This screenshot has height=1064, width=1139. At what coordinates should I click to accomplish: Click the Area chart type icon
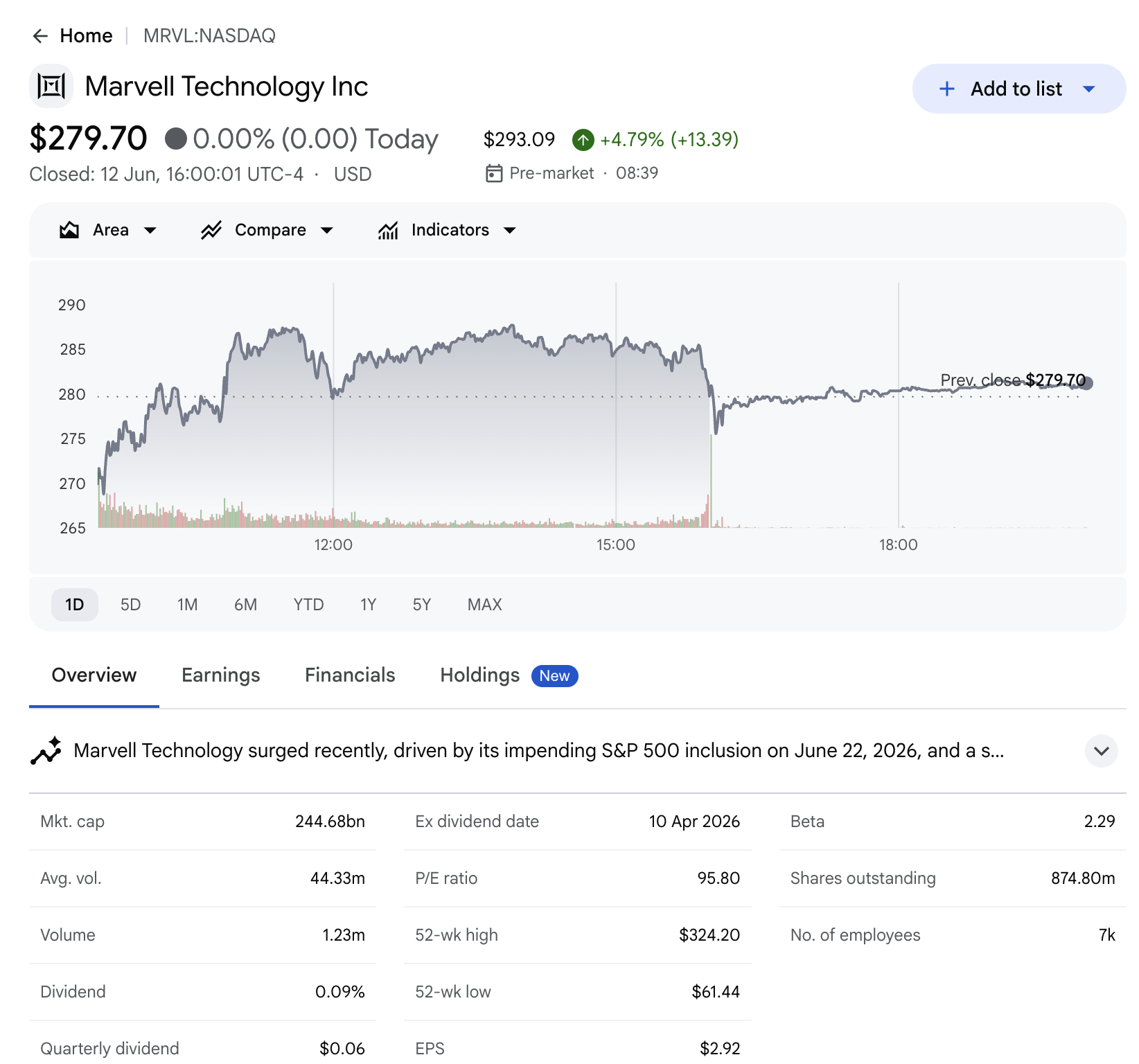pyautogui.click(x=69, y=230)
